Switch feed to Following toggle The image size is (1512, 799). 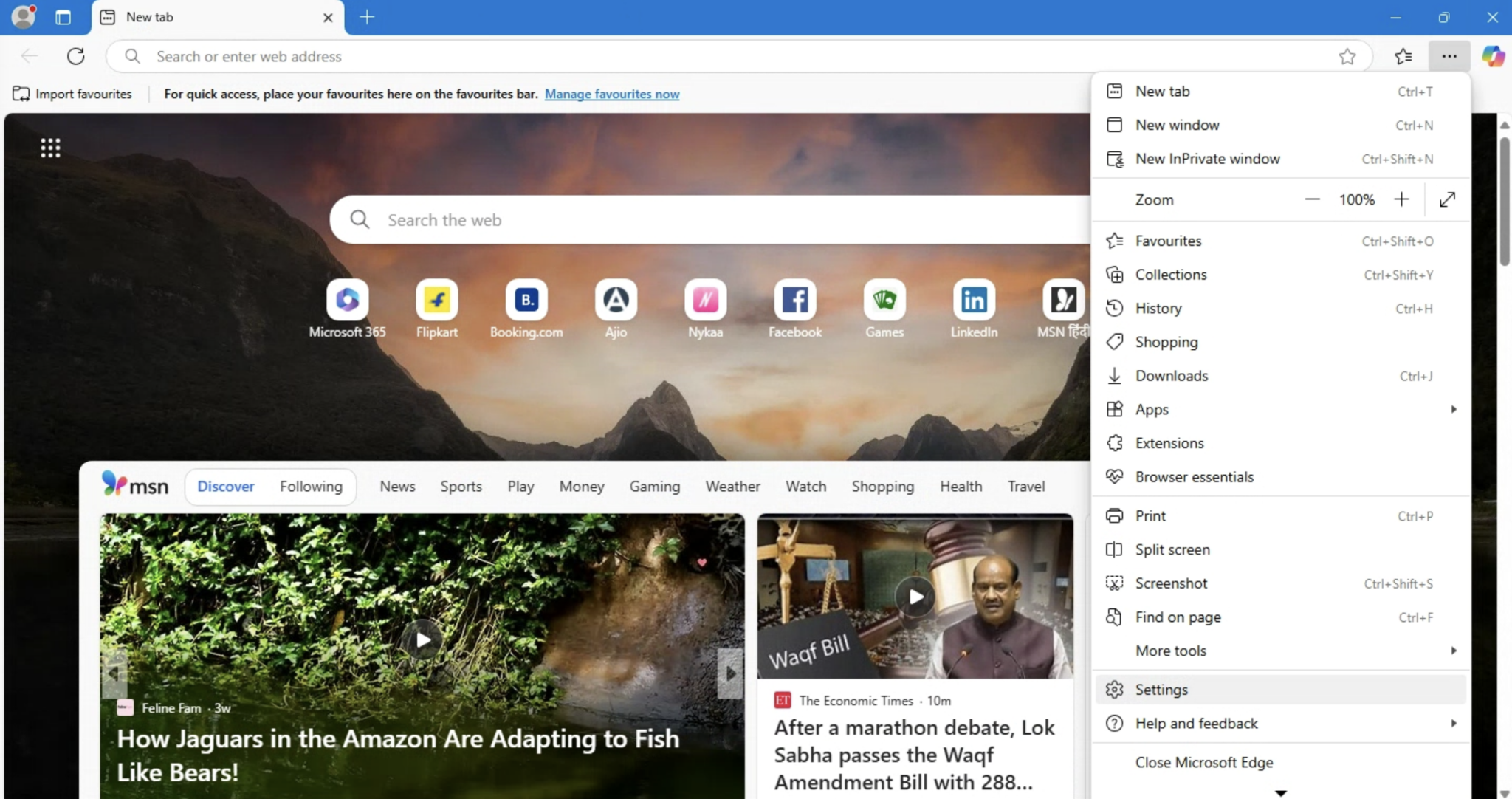(x=311, y=487)
